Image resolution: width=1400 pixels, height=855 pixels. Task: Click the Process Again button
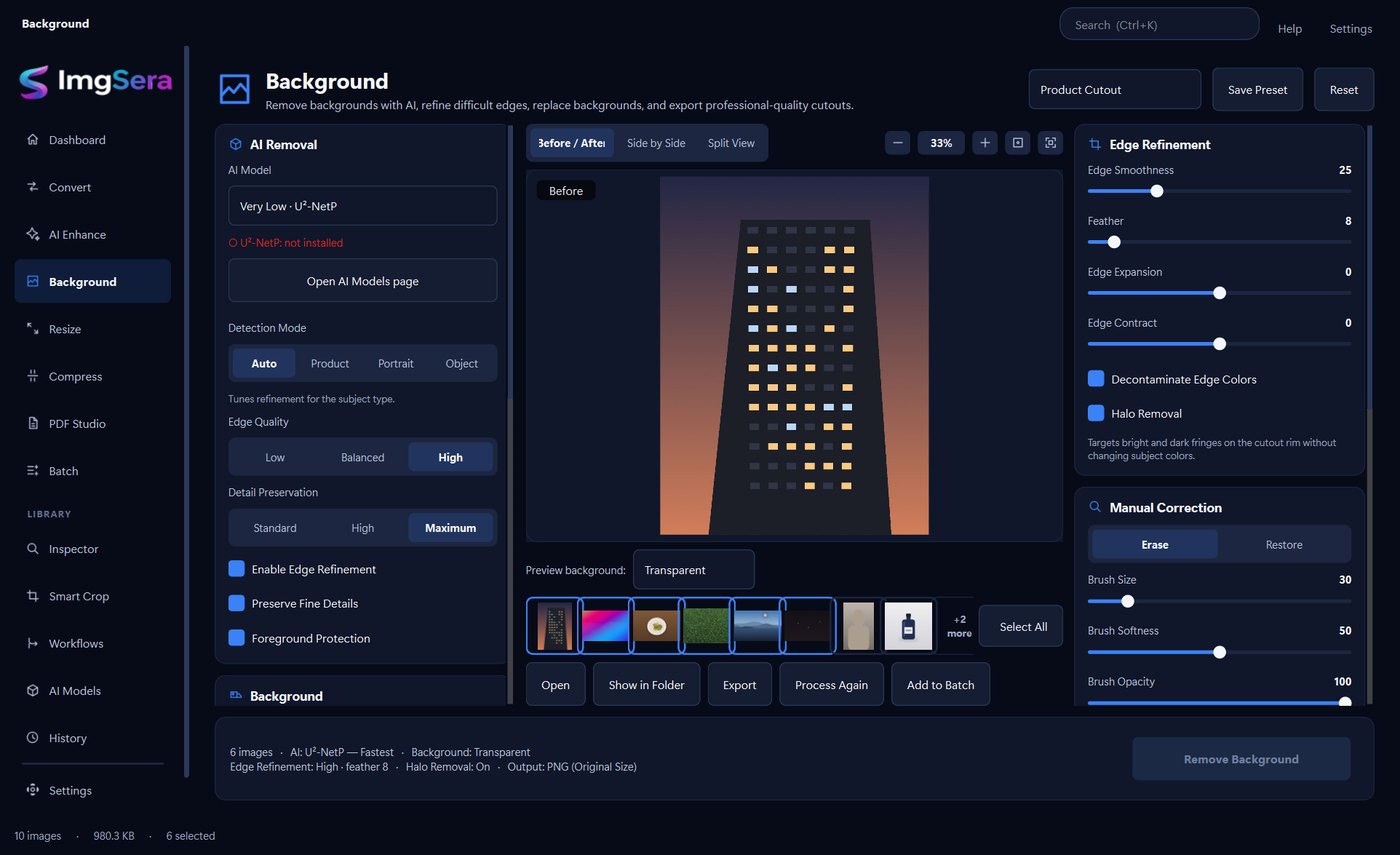831,684
